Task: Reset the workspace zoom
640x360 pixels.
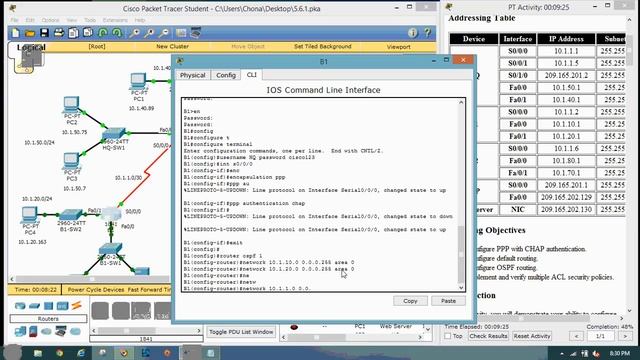Action: (149, 33)
